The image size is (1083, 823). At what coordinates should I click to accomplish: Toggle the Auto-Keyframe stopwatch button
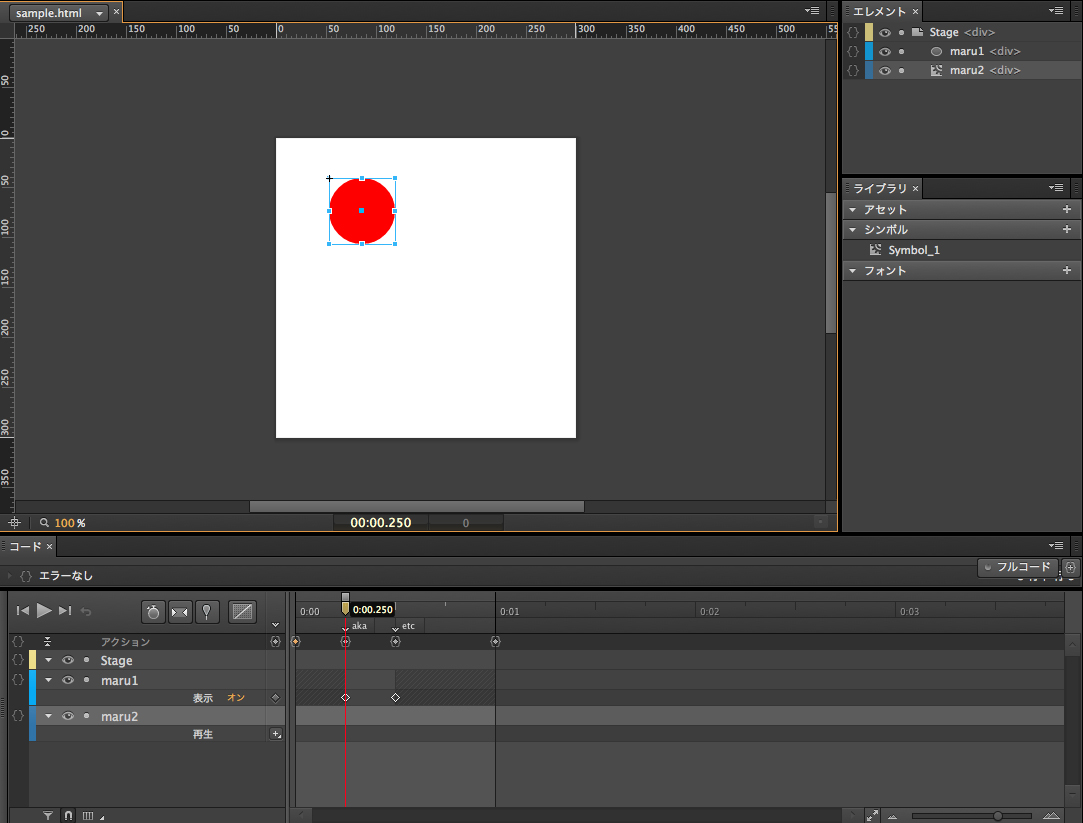tap(153, 612)
